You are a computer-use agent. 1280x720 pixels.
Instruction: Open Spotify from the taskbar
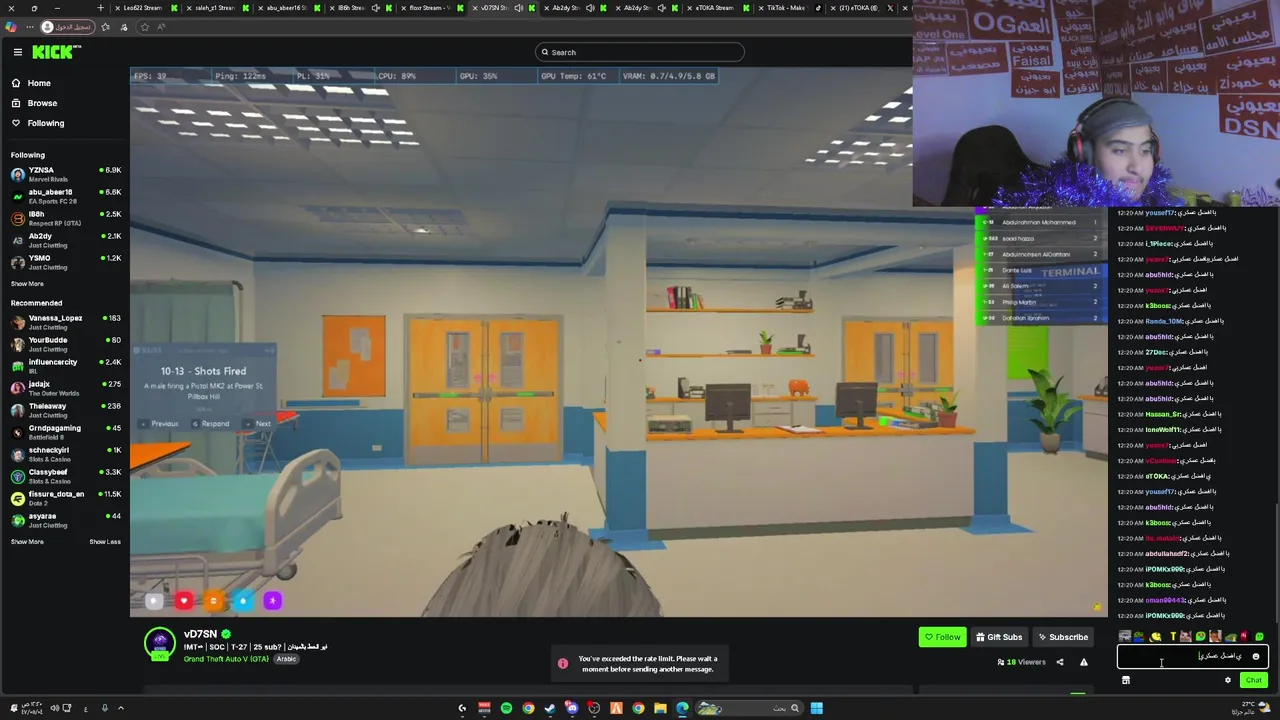[x=506, y=709]
